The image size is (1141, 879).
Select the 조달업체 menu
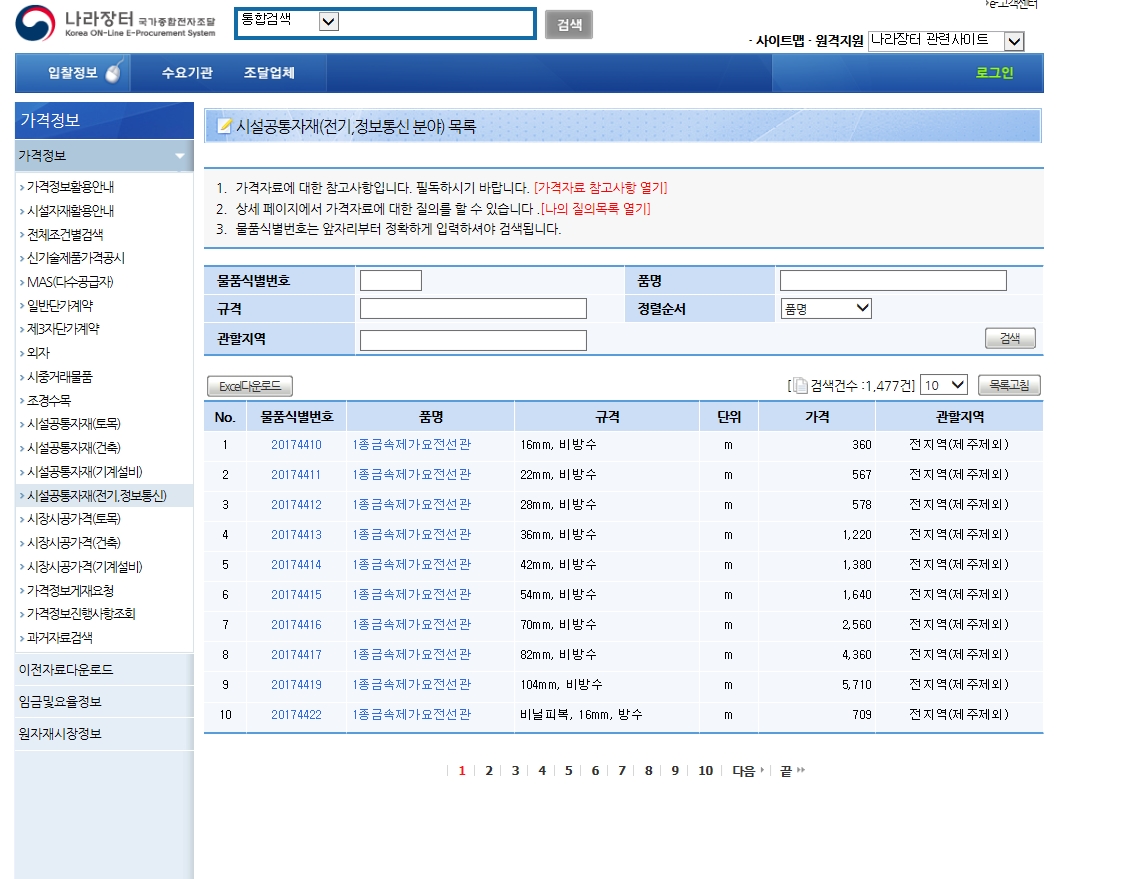tap(269, 73)
